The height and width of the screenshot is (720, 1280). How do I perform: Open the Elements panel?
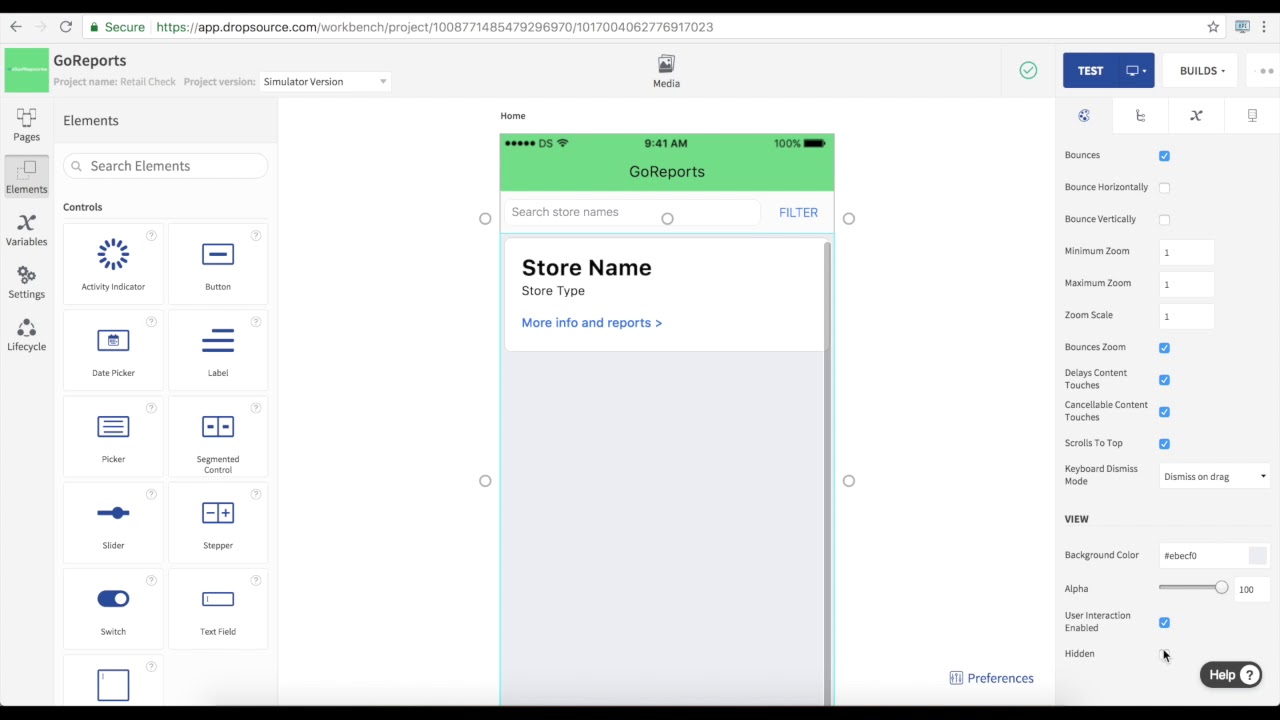point(26,177)
